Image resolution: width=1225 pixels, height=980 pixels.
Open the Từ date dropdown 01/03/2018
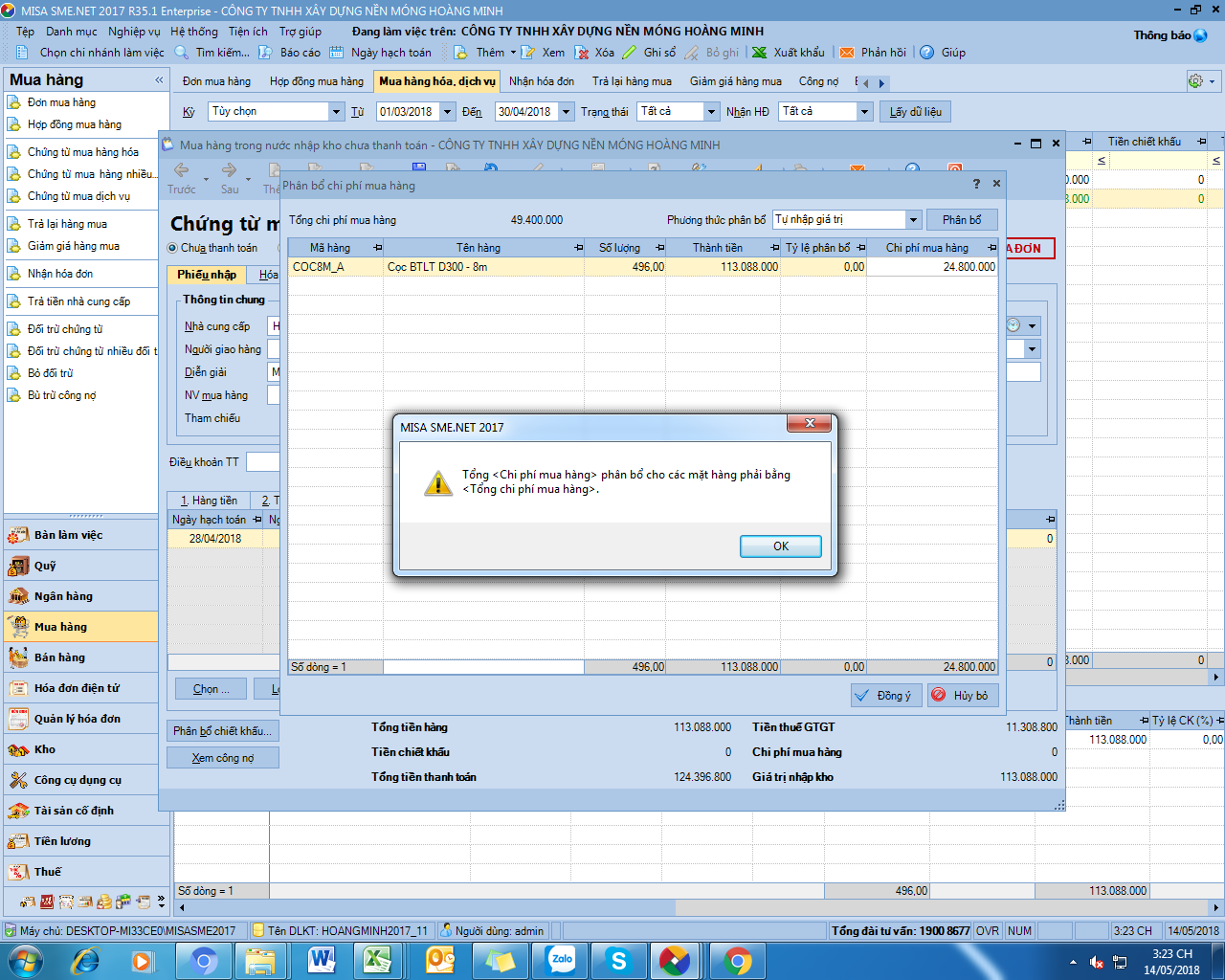tap(447, 111)
